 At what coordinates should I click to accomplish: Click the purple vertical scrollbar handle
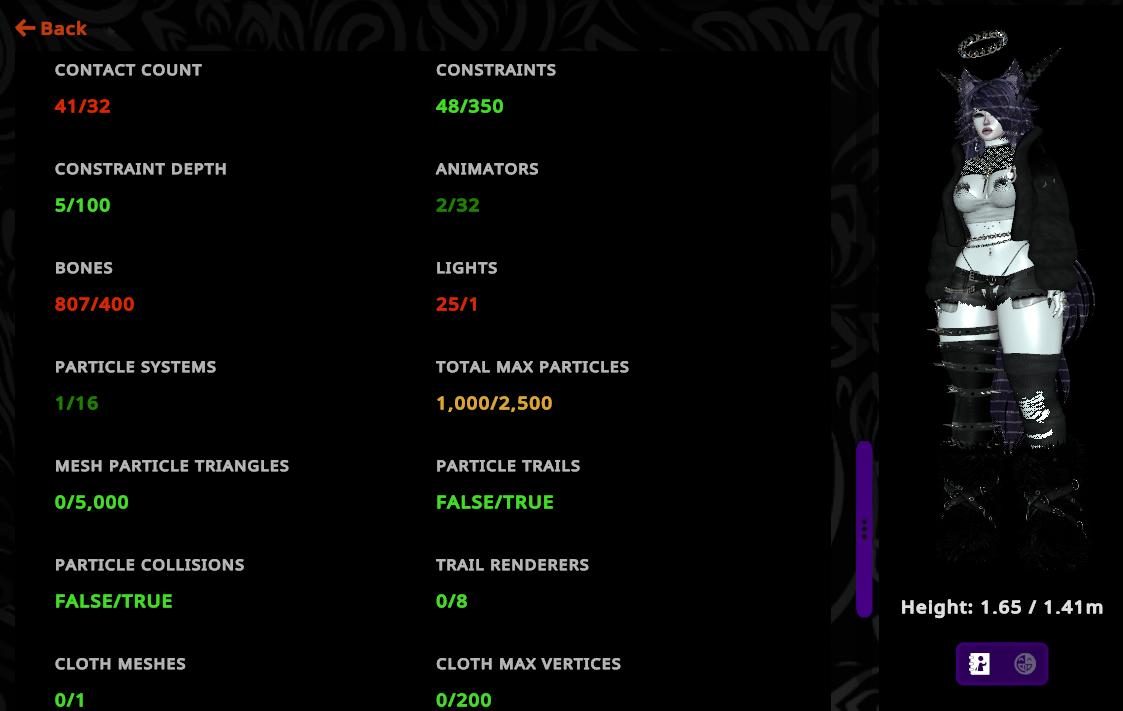[x=864, y=529]
